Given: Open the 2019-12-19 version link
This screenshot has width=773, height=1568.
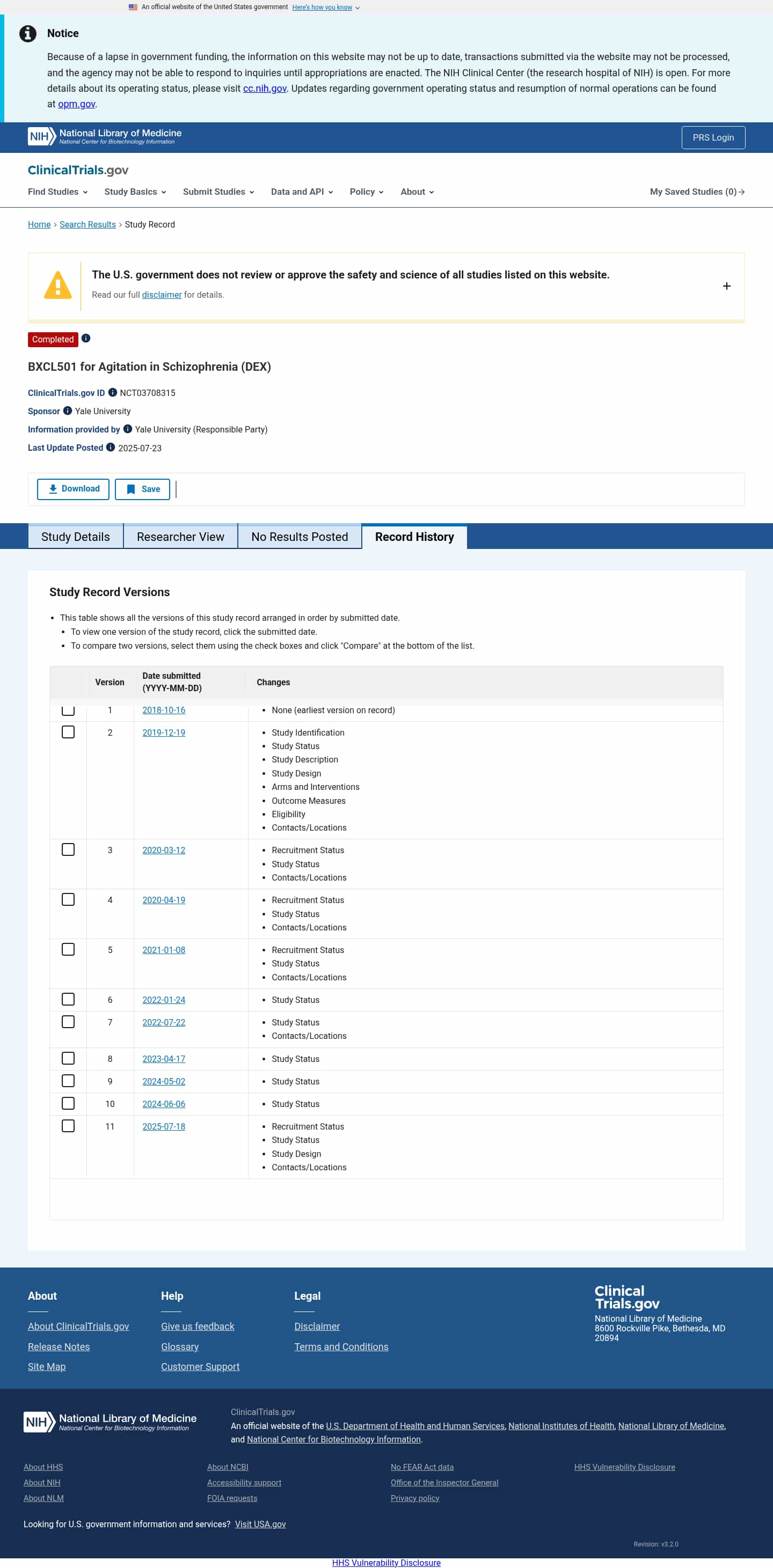Looking at the screenshot, I should [164, 733].
